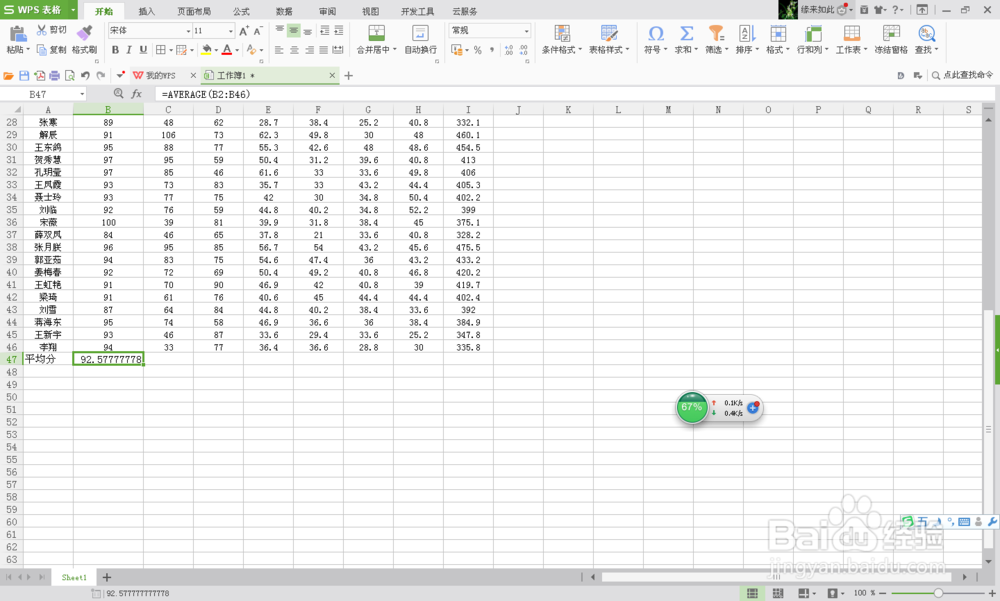Viewport: 1000px width, 601px height.
Task: Open the number format dropdown (常规)
Action: (526, 31)
